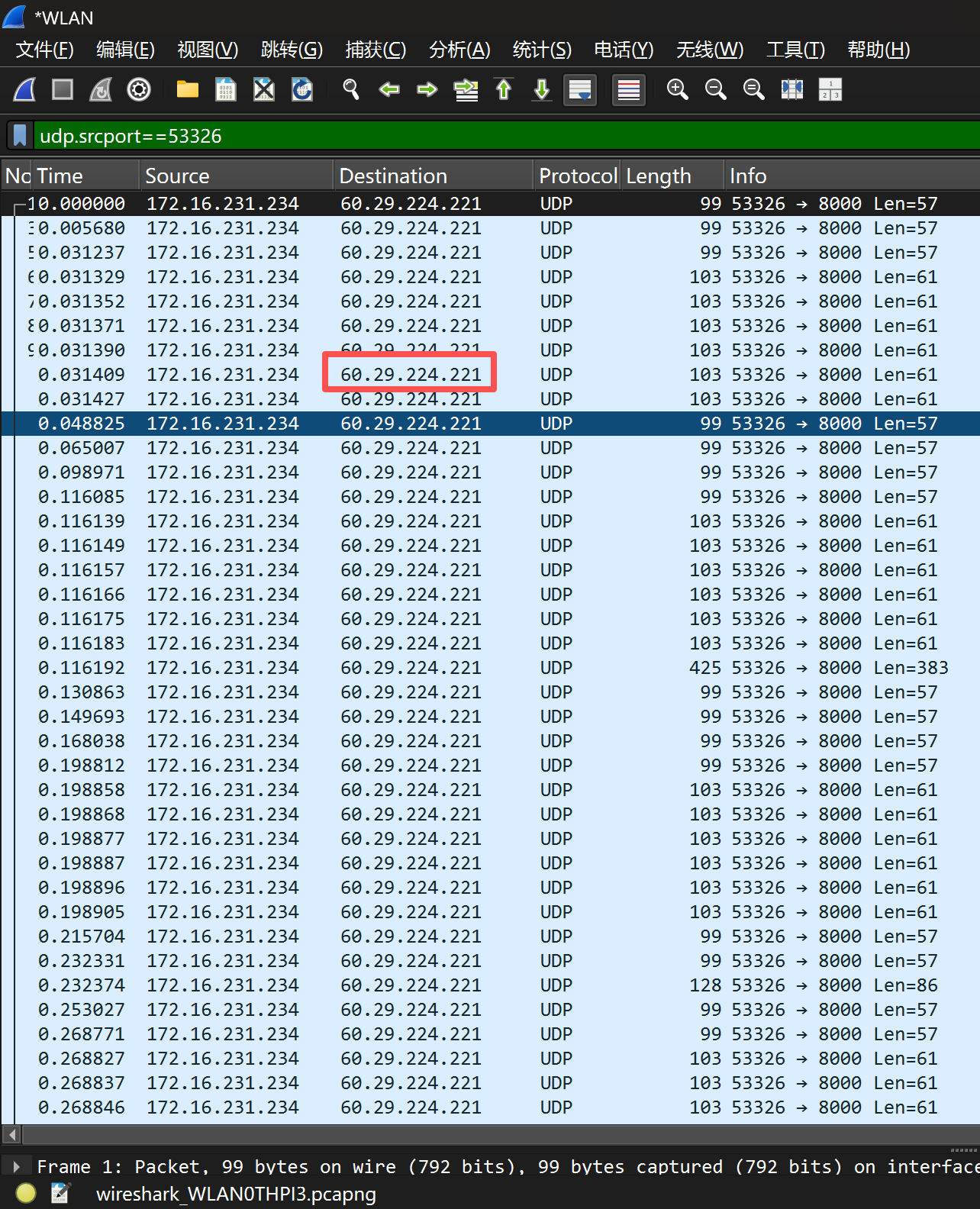
Task: Restart the current capture
Action: click(101, 90)
